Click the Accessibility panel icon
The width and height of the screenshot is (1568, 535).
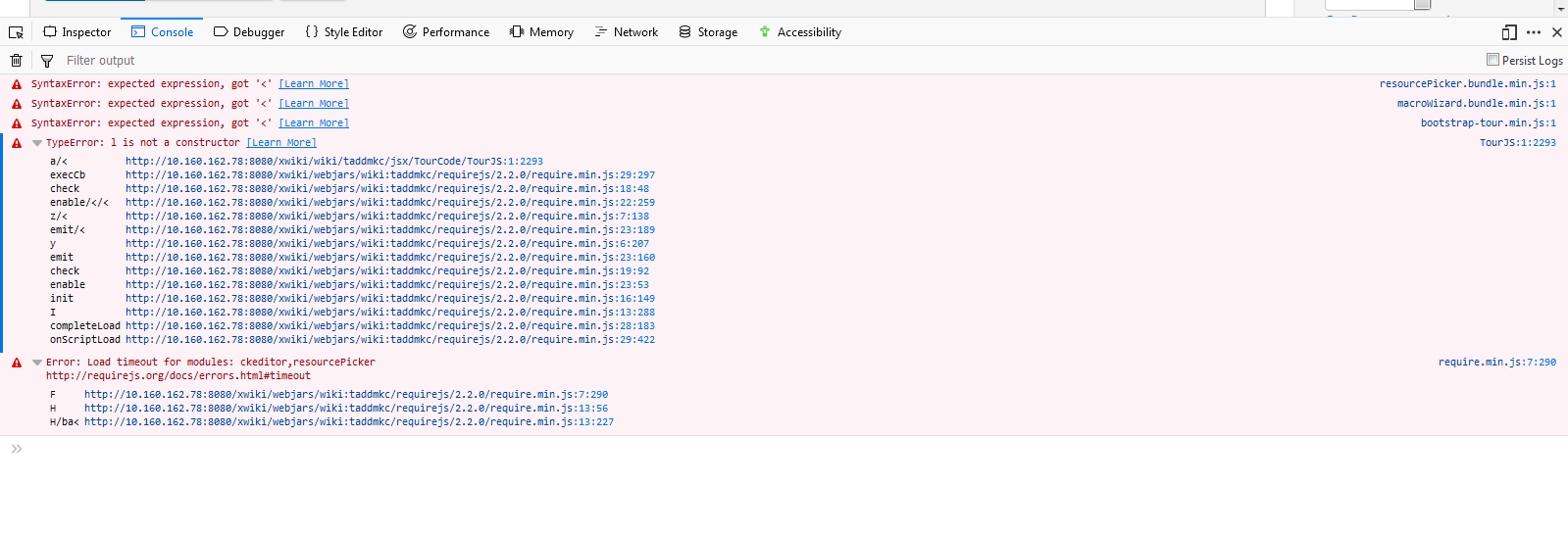tap(765, 32)
